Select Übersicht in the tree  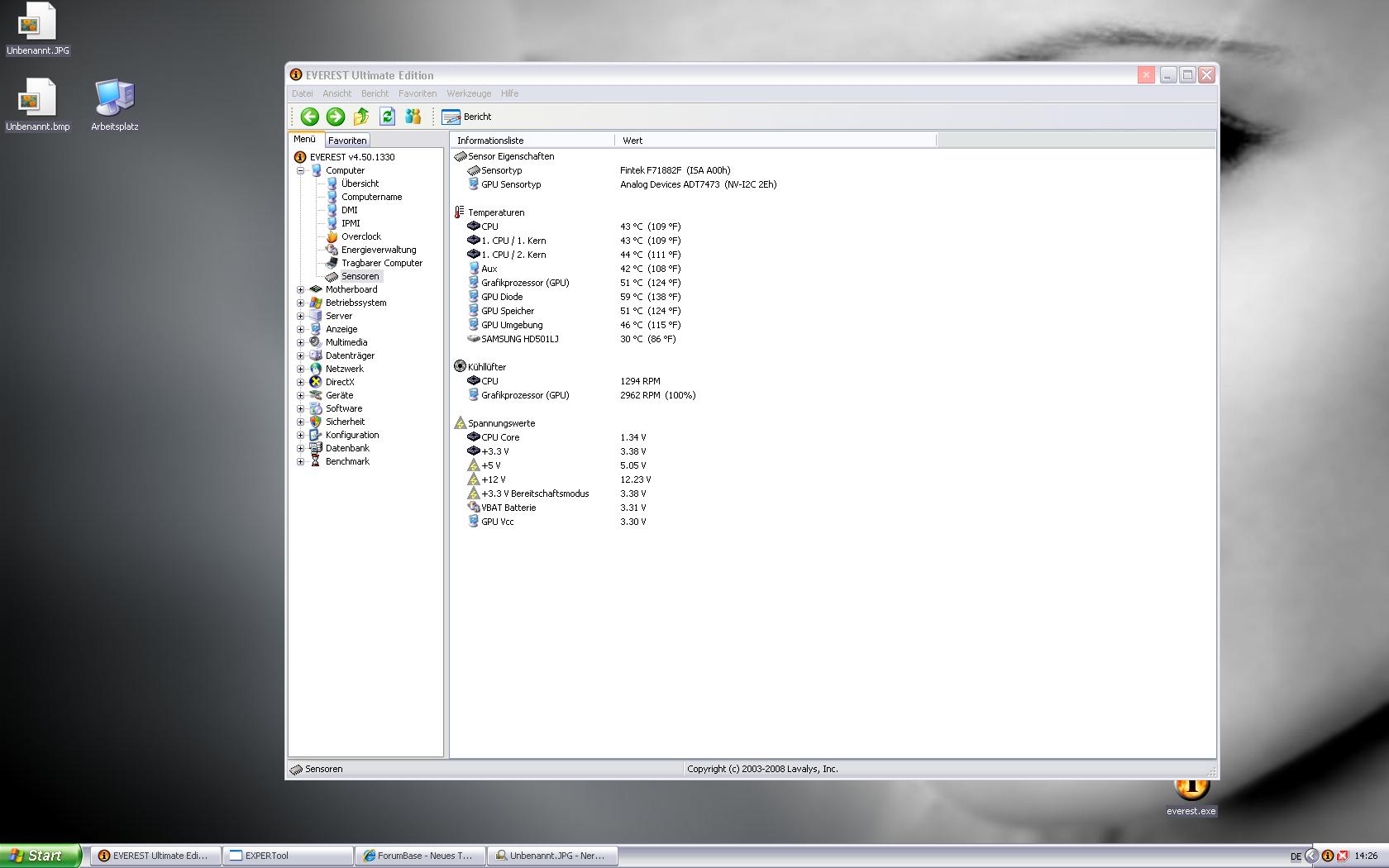360,184
